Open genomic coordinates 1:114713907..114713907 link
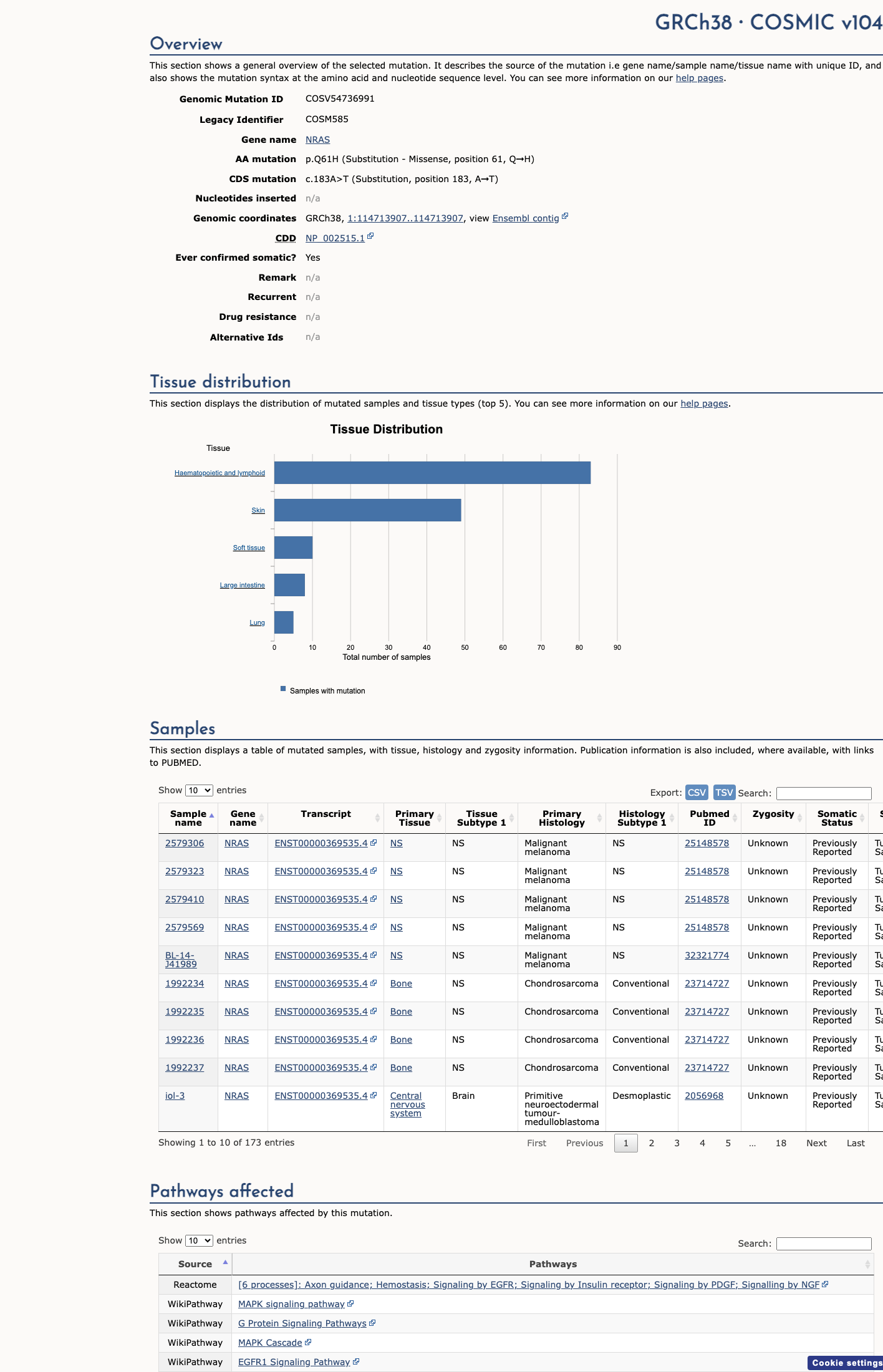The height and width of the screenshot is (1372, 883). pyautogui.click(x=405, y=218)
